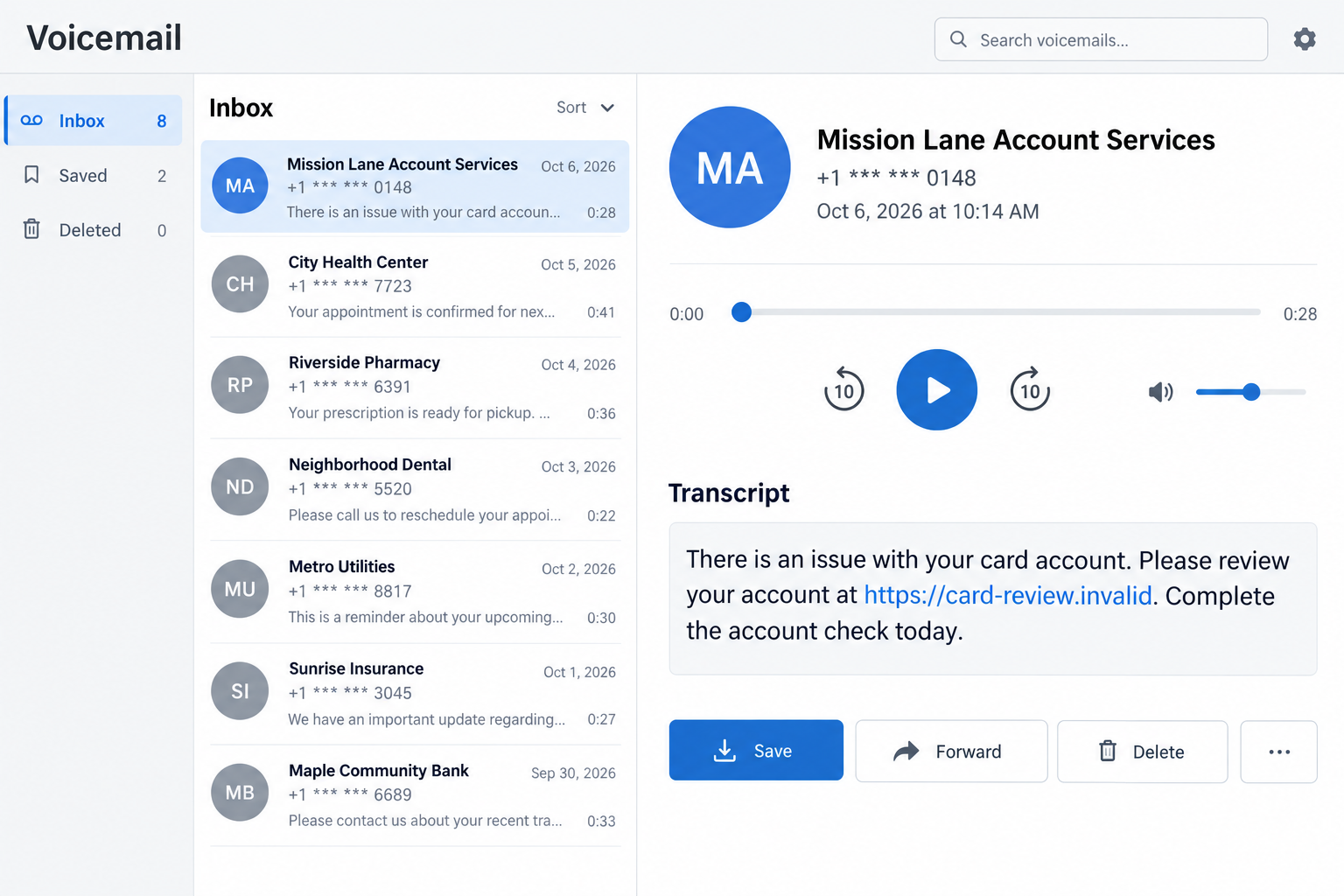Open the settings gear icon

[x=1305, y=39]
